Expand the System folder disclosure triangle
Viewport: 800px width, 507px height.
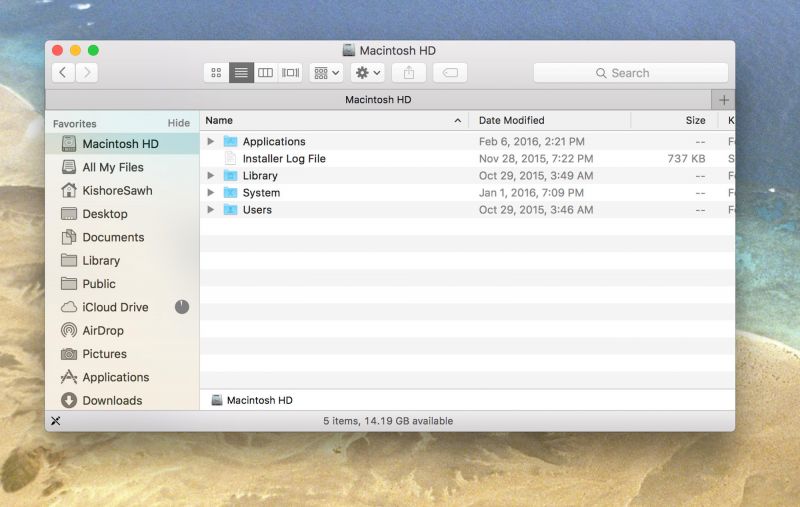coord(210,193)
